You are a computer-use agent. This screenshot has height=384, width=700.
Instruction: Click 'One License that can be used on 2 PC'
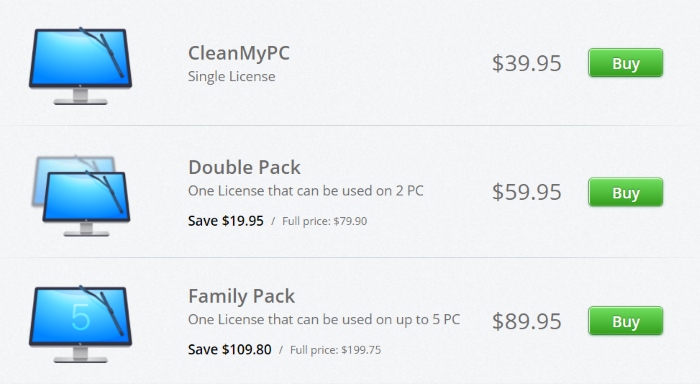305,191
